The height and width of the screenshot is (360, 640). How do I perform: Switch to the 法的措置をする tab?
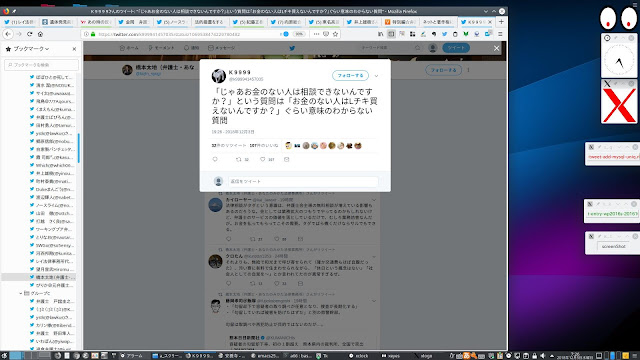pyautogui.click(x=209, y=22)
